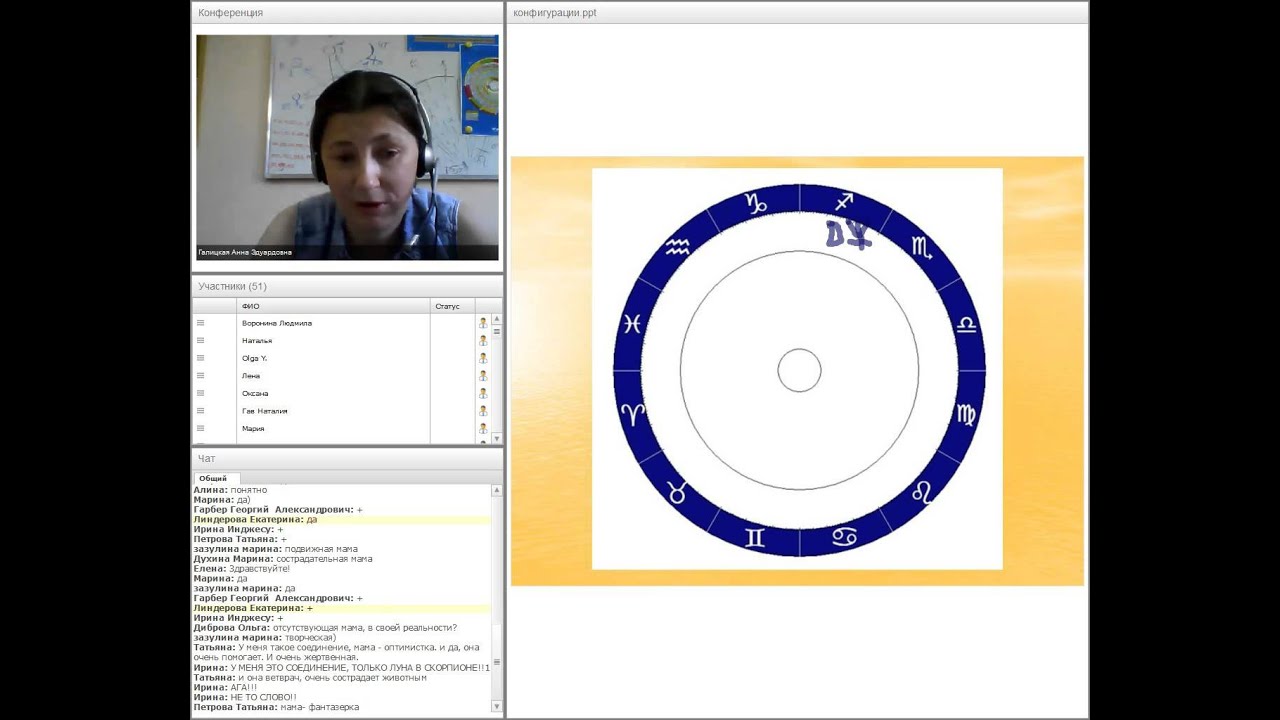Select participant name Оксана
Image resolution: width=1280 pixels, height=720 pixels.
[x=254, y=393]
